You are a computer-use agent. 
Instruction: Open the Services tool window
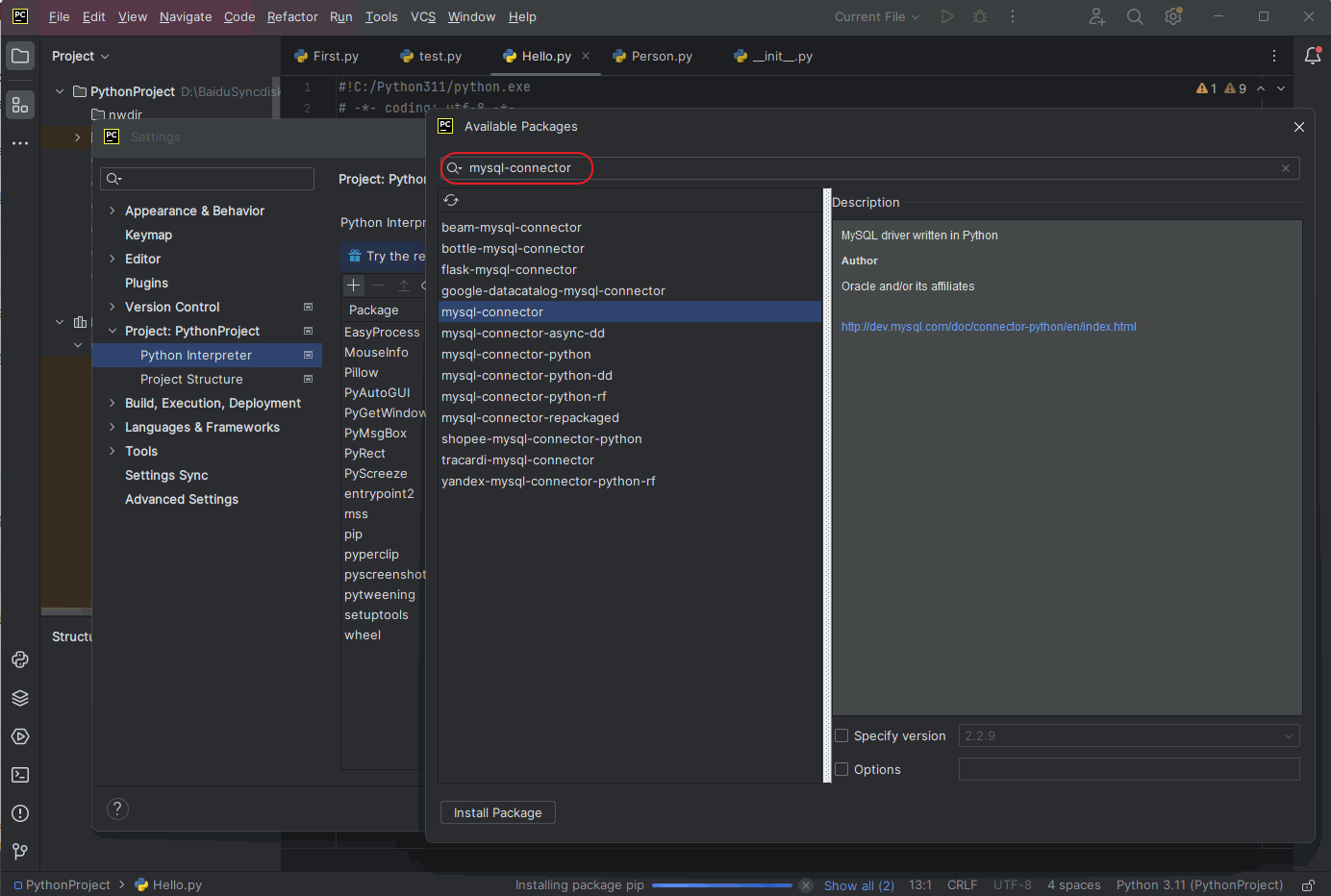(x=20, y=736)
